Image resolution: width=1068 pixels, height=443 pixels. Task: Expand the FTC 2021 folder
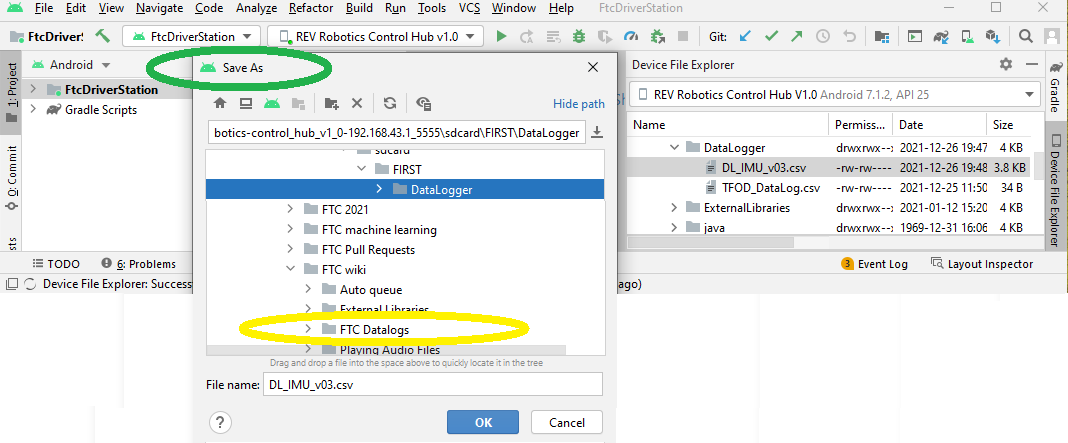pos(290,209)
